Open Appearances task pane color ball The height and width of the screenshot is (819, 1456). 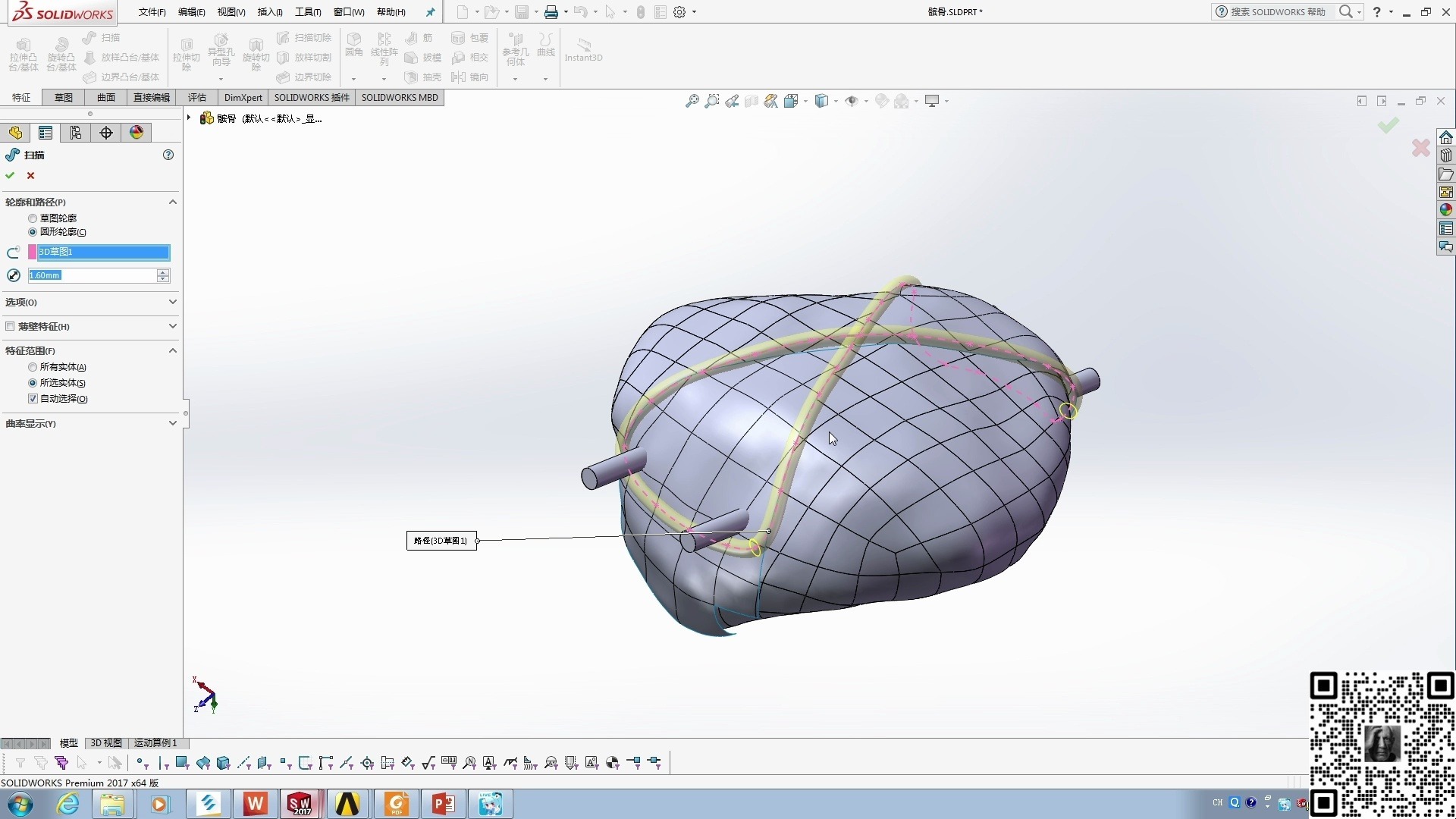1446,210
